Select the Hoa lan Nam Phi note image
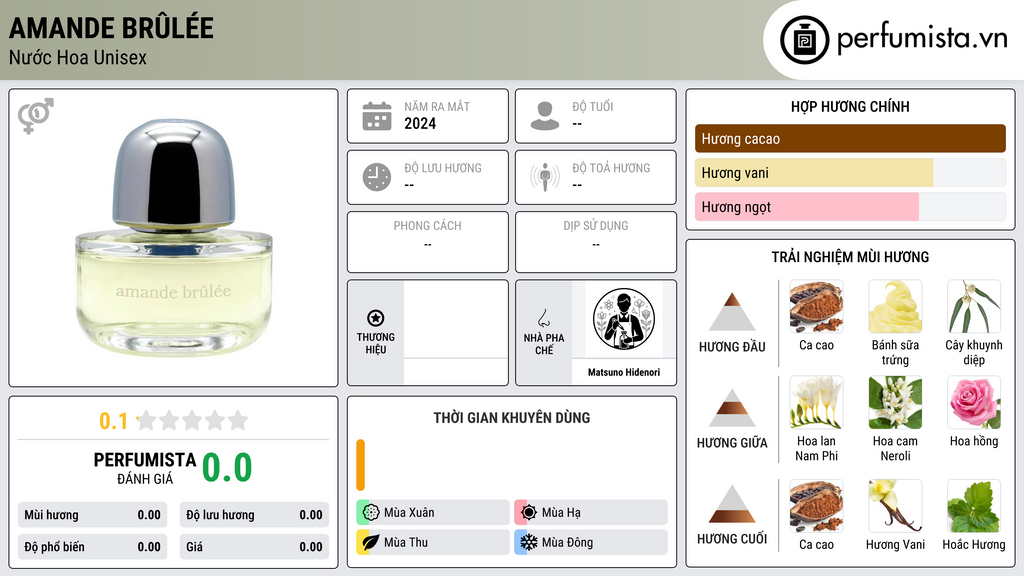Viewport: 1024px width, 576px height. pyautogui.click(x=816, y=402)
